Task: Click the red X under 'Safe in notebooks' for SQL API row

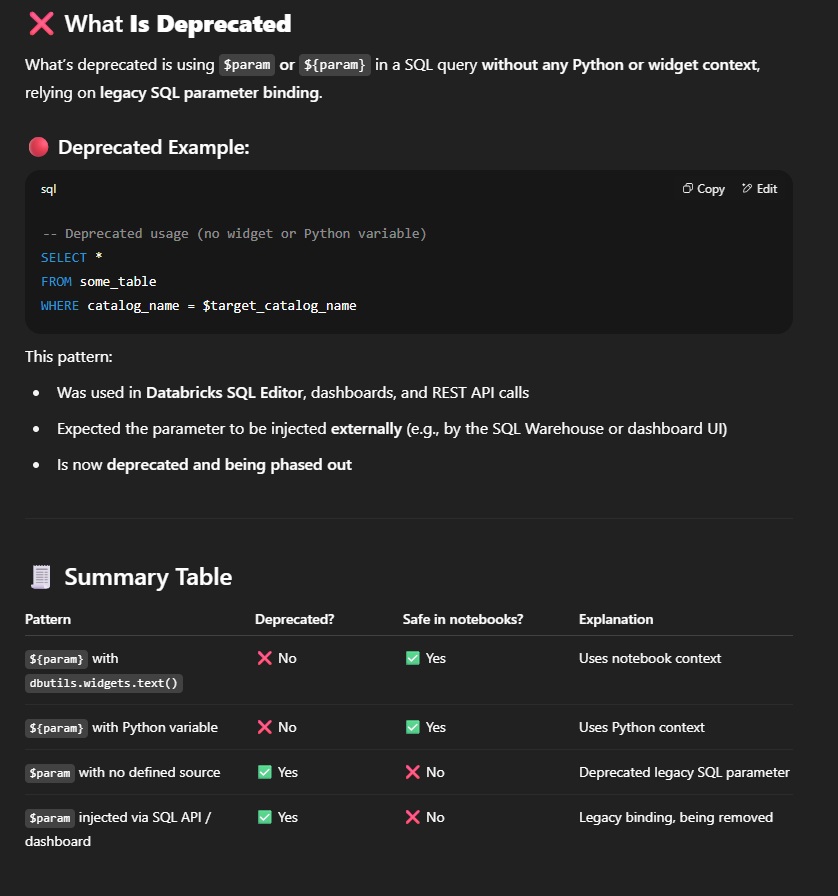Action: click(412, 817)
